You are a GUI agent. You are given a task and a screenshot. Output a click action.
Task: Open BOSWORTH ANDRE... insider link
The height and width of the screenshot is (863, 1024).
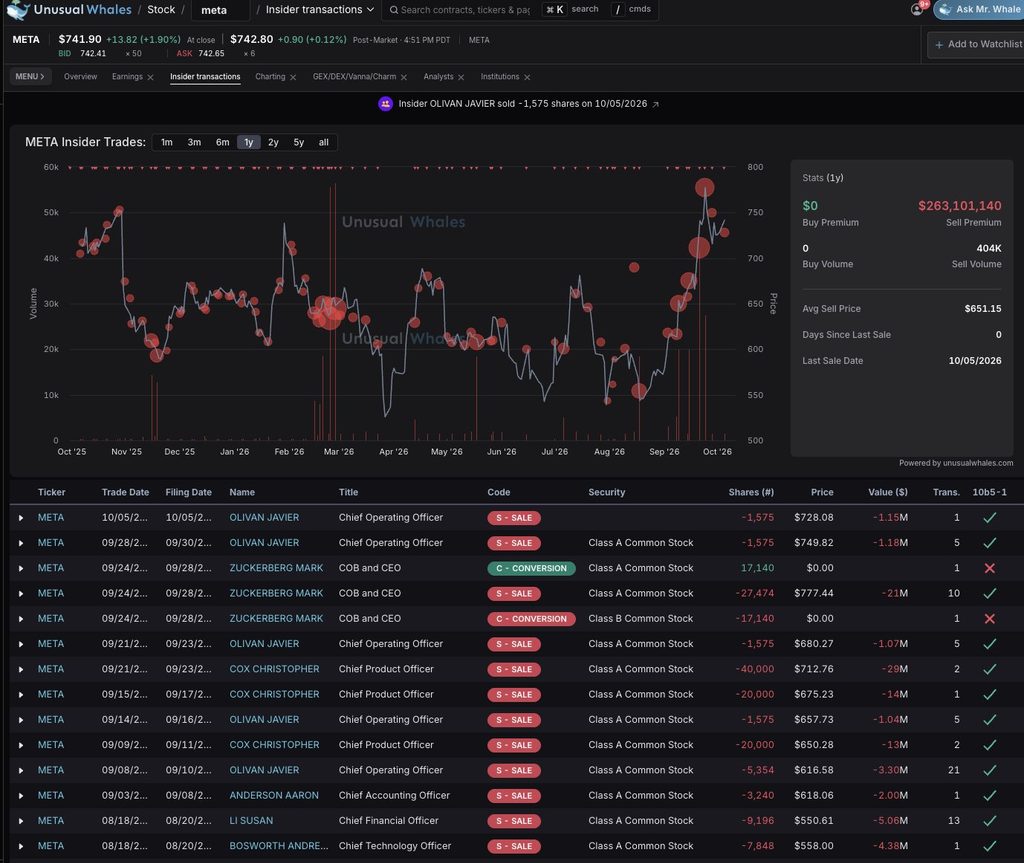(279, 845)
